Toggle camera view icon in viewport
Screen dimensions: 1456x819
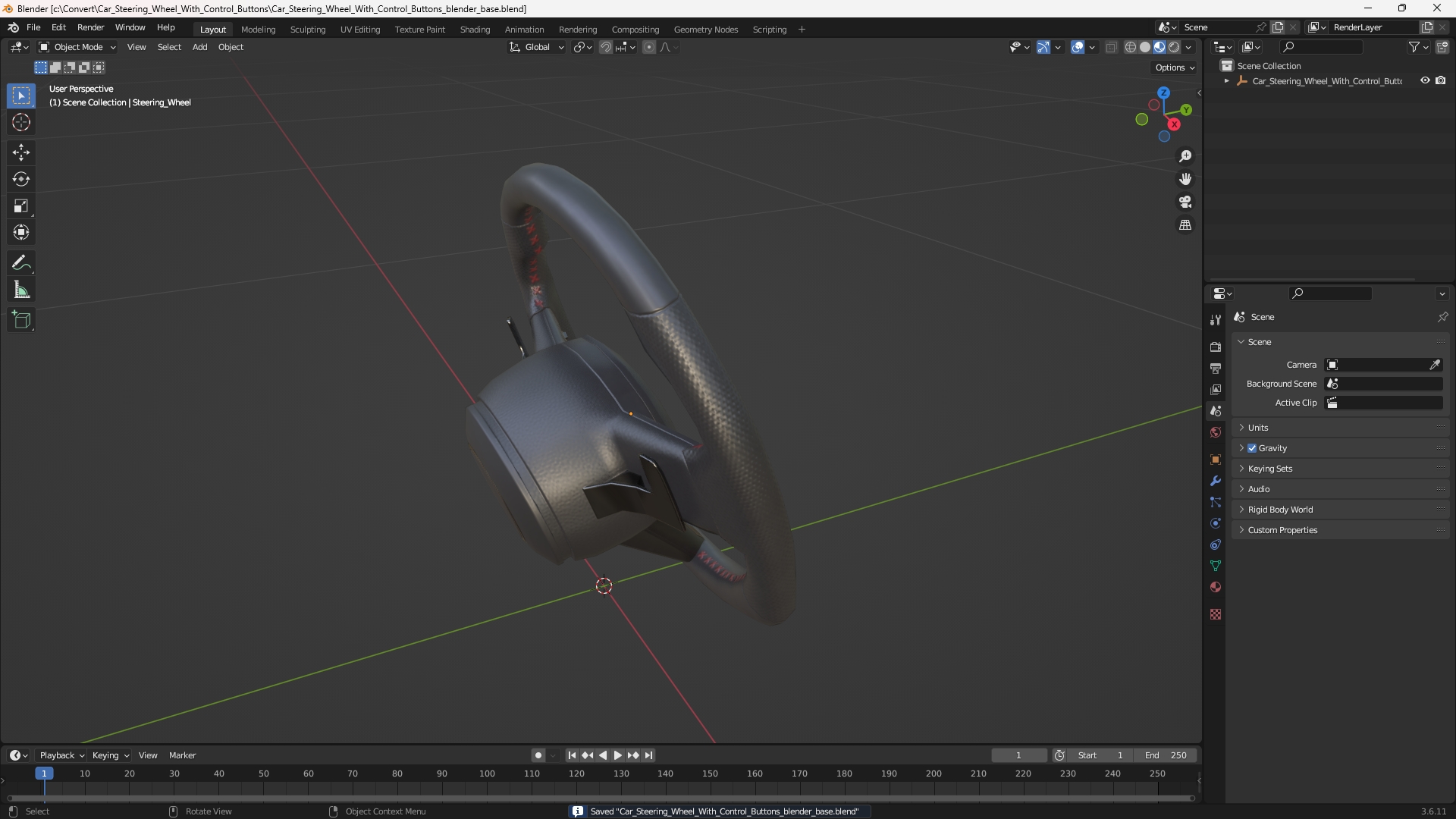click(x=1185, y=202)
